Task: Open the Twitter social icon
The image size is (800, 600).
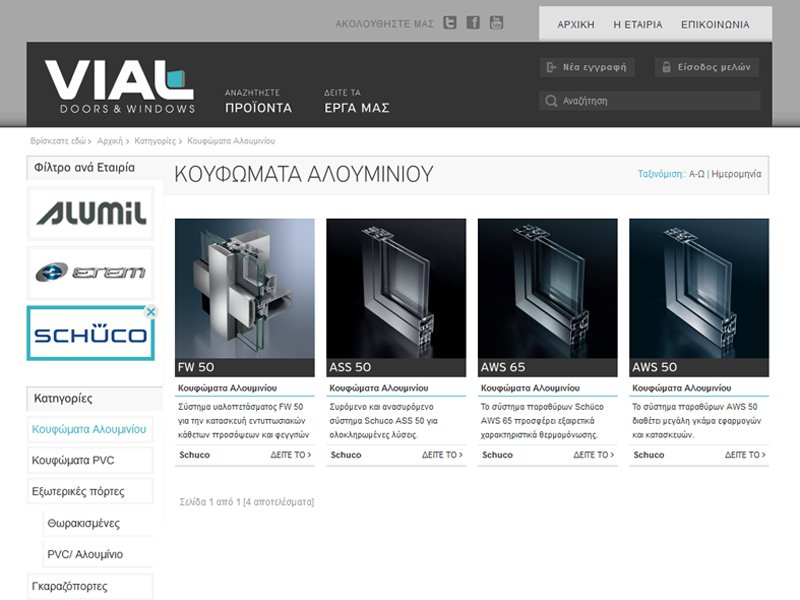Action: [x=449, y=22]
